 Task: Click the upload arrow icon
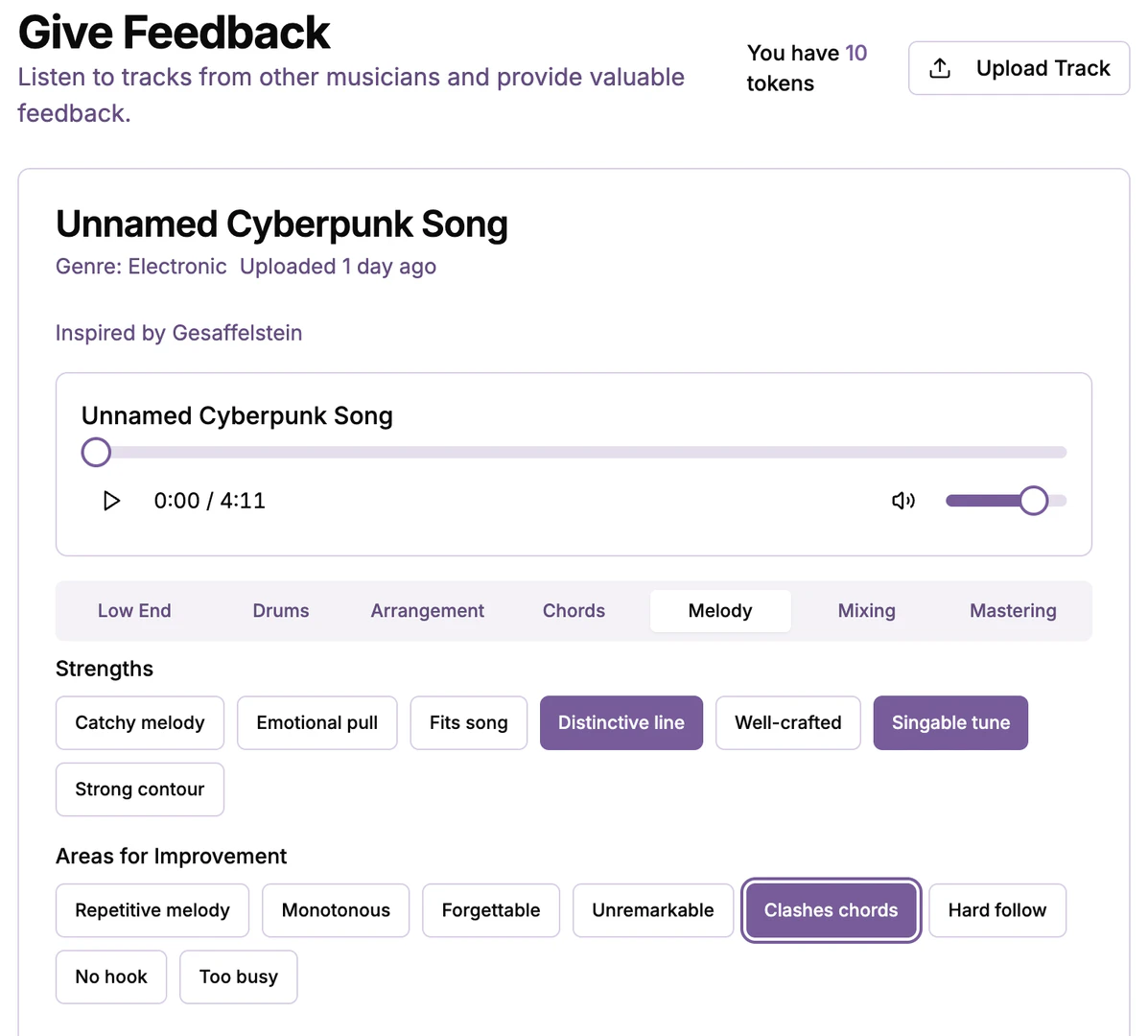point(940,68)
